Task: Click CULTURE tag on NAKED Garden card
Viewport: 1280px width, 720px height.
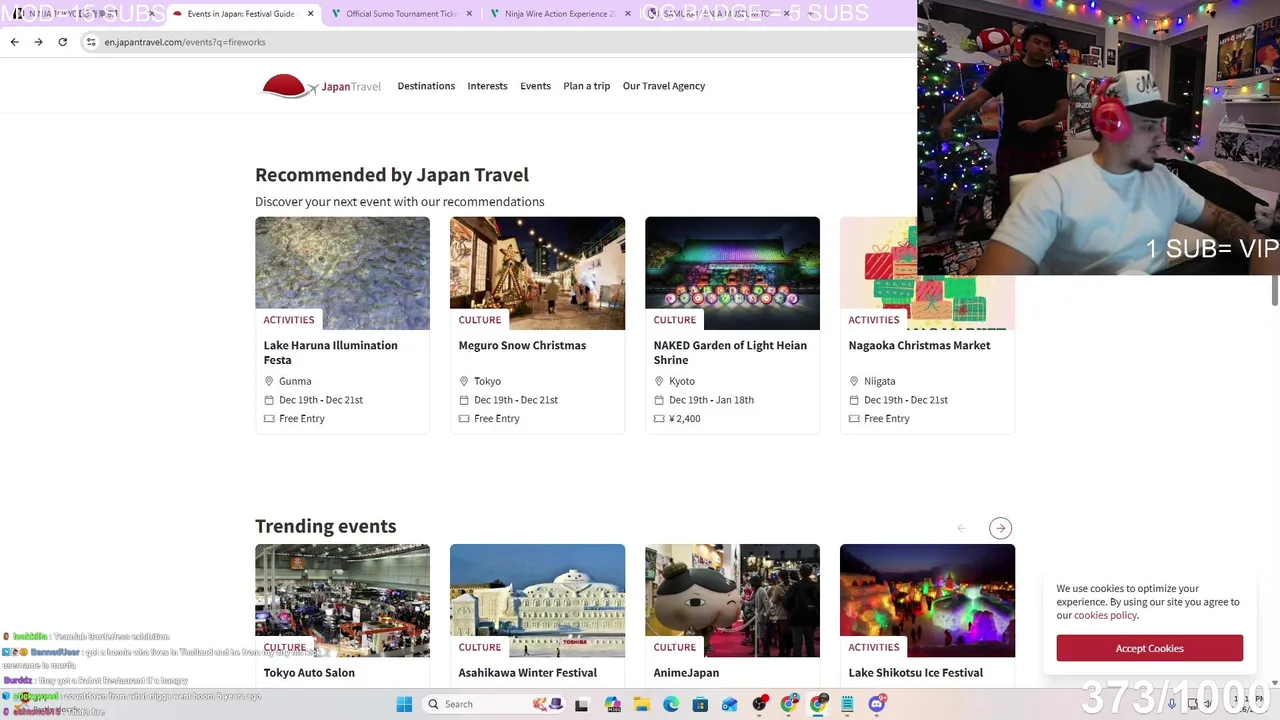Action: pyautogui.click(x=675, y=320)
